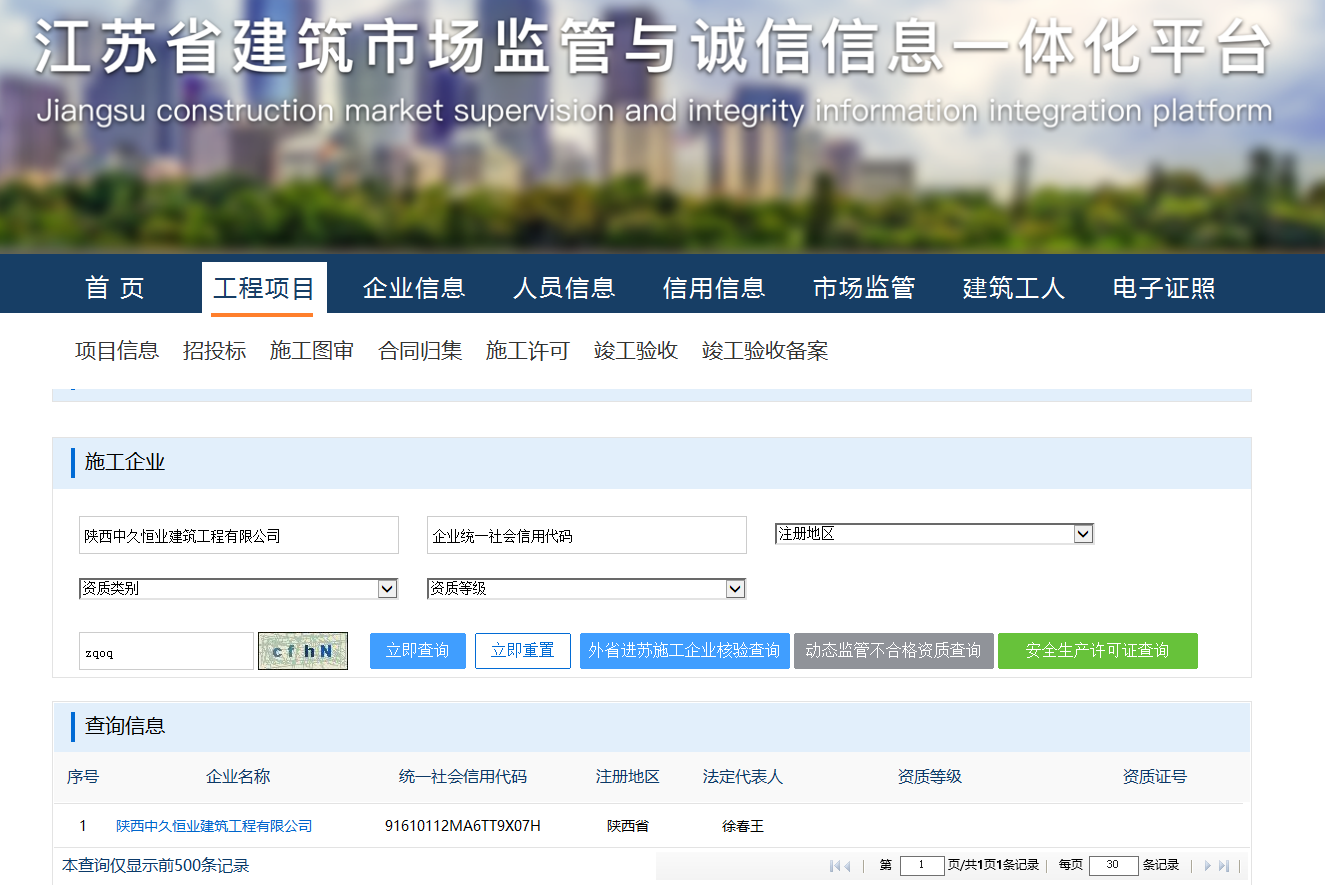
Task: Open 项目信息 submenu item
Action: coord(117,351)
